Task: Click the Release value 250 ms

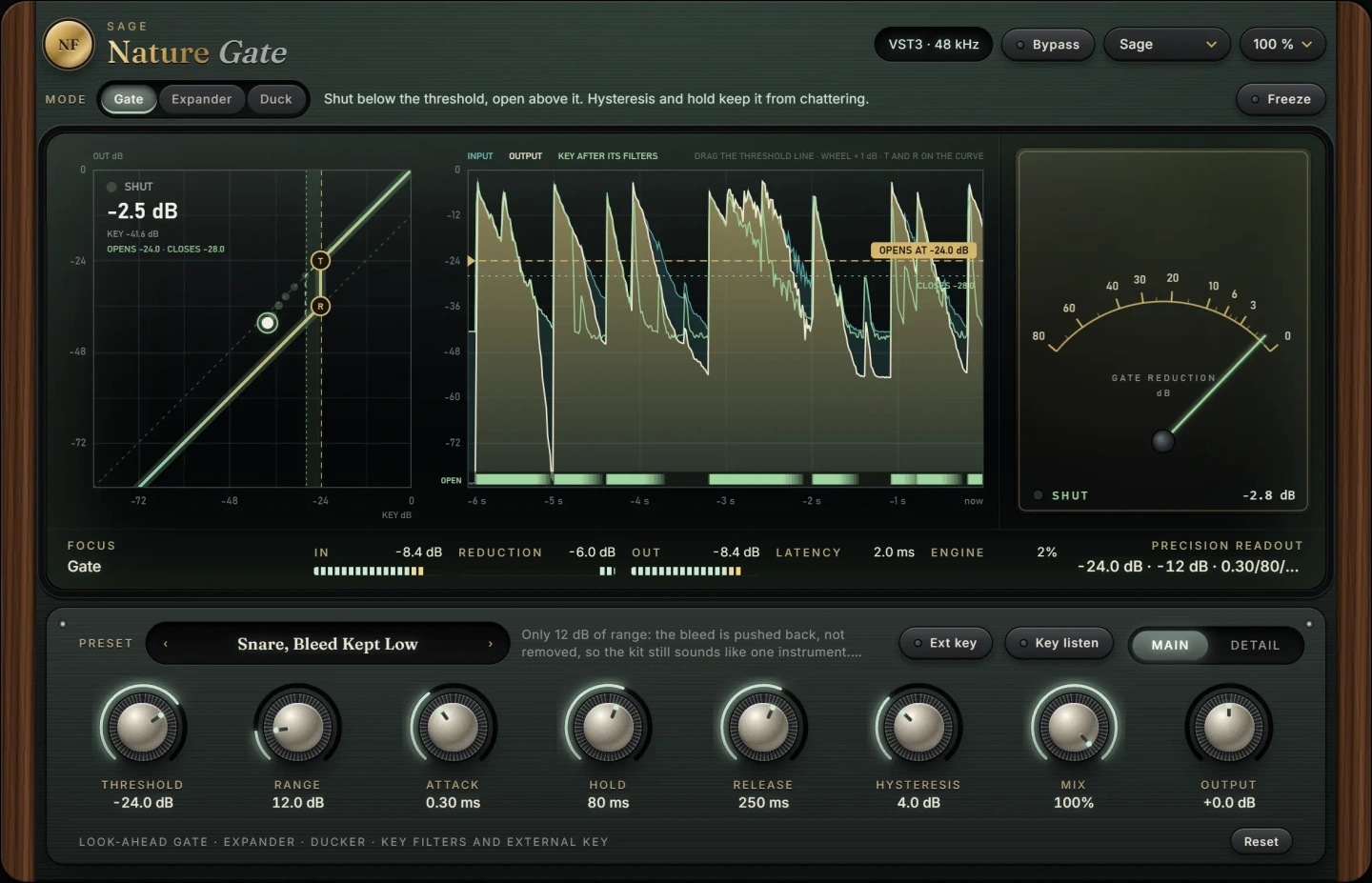Action: click(x=763, y=803)
